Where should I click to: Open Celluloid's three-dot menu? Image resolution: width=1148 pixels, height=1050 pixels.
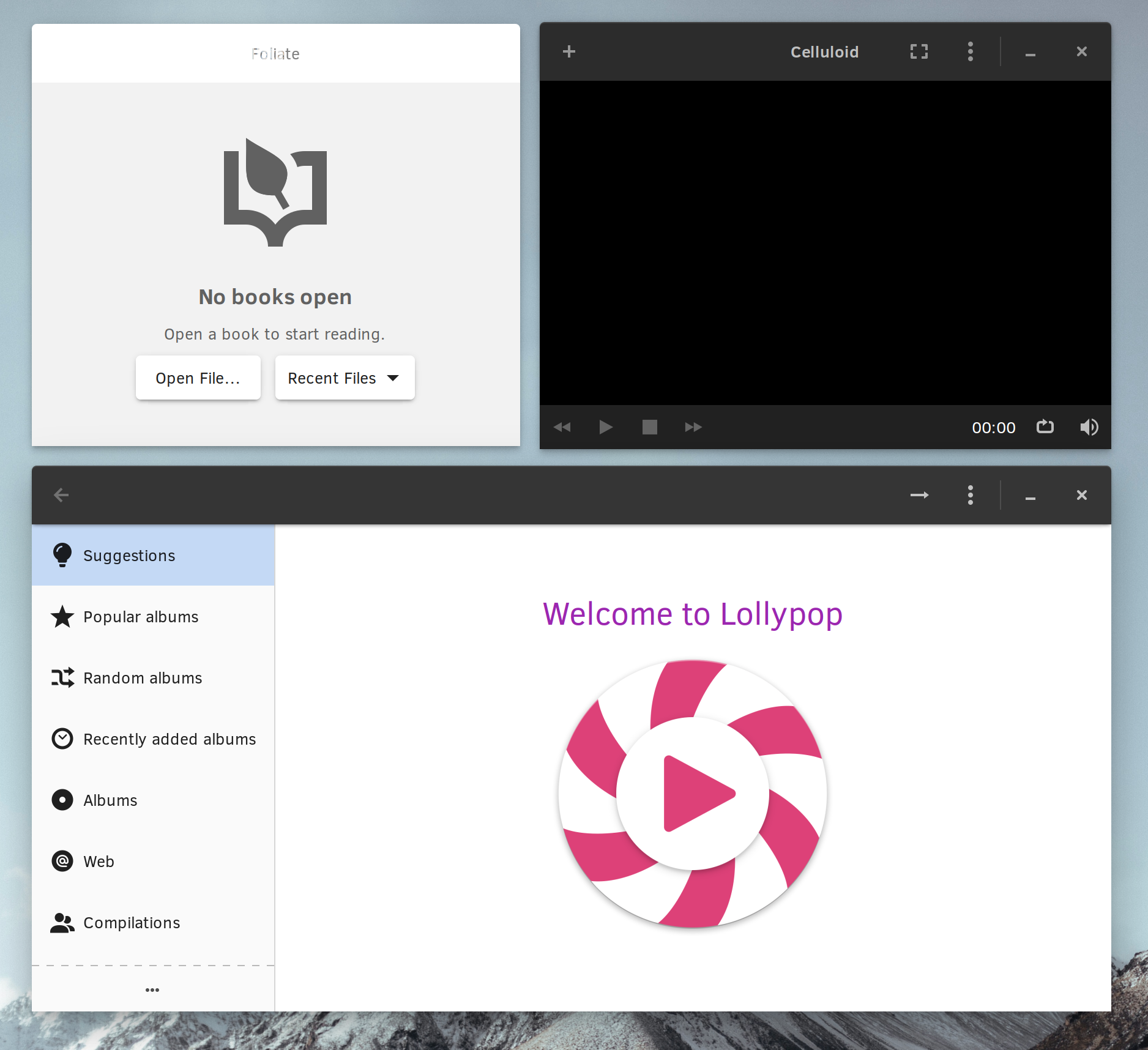971,51
